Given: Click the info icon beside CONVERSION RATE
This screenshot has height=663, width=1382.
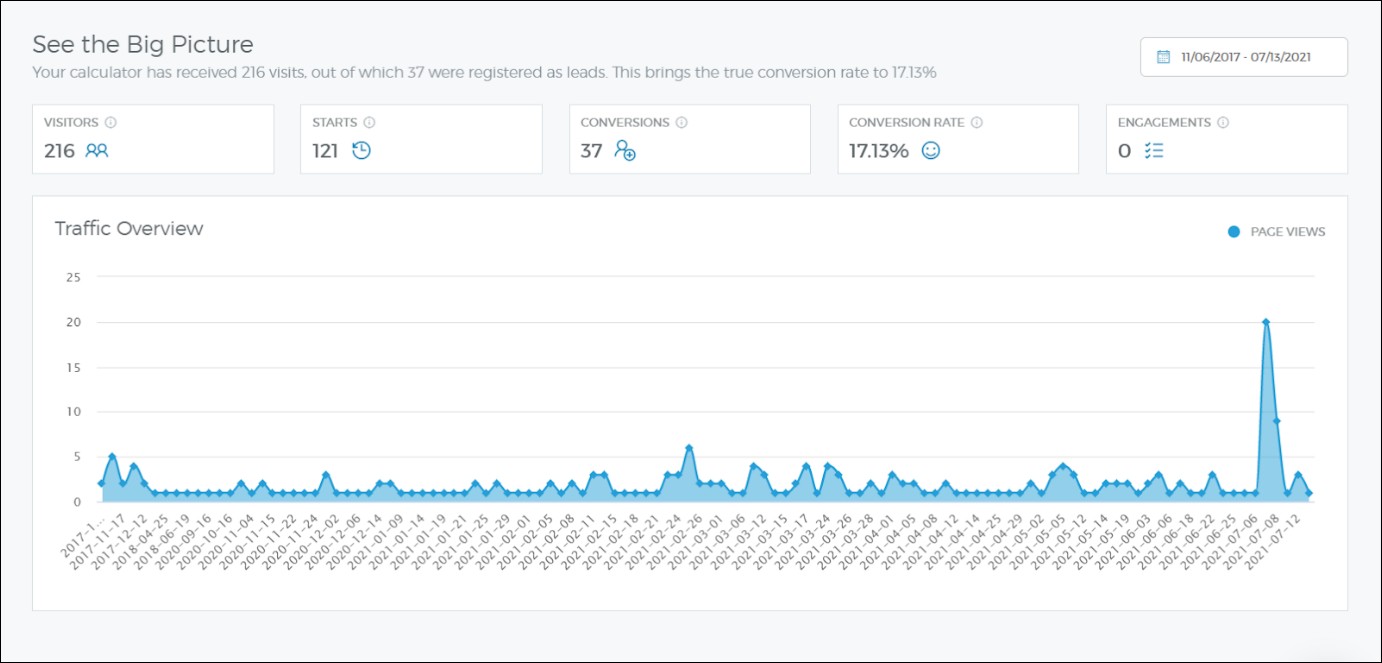Looking at the screenshot, I should (x=977, y=123).
